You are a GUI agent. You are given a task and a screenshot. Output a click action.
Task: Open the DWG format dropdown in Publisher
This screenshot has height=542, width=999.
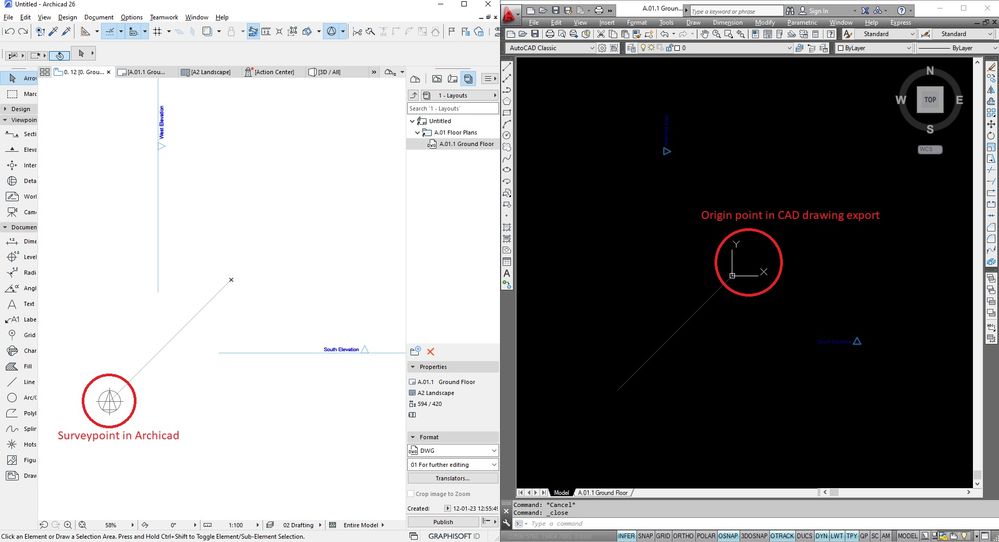(x=453, y=450)
